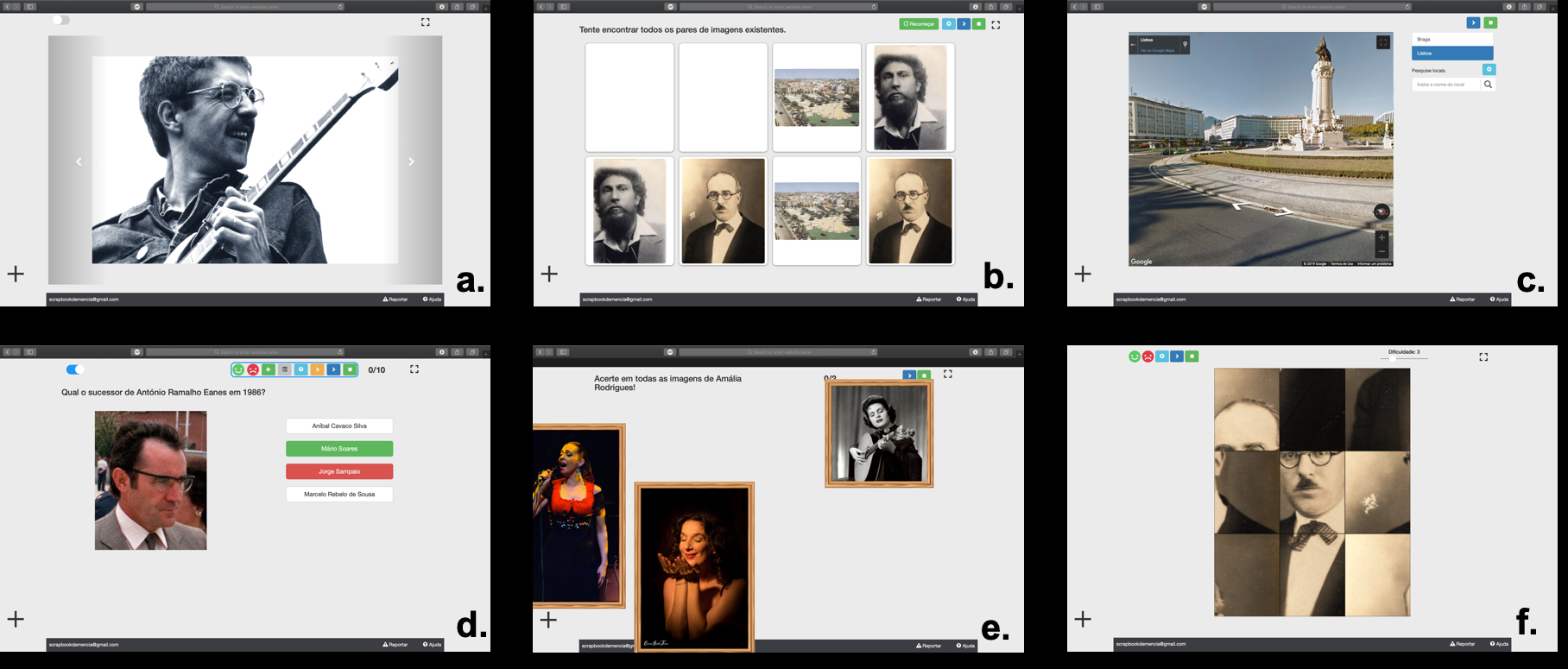
Task: Choose answer Marcelo Rebelo de Sousa
Action: 339,495
